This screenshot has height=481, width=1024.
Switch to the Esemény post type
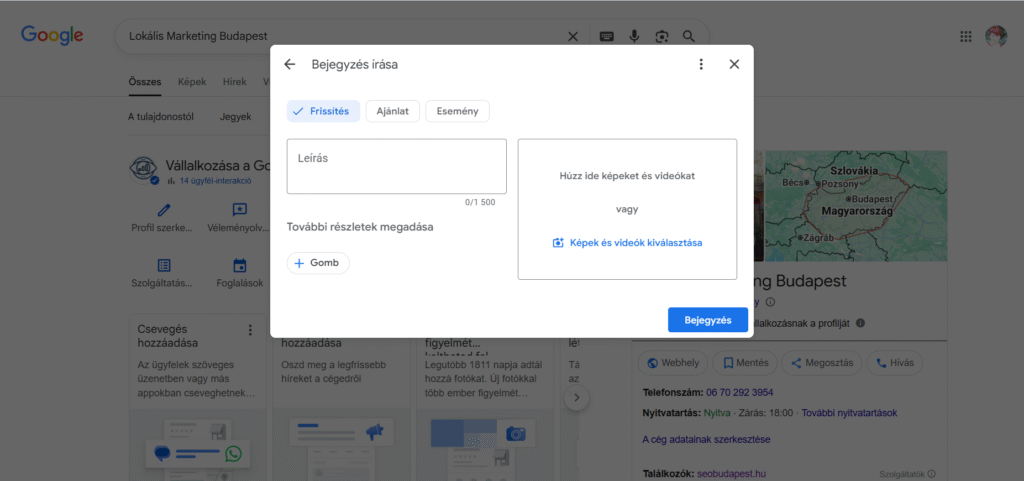click(x=457, y=111)
